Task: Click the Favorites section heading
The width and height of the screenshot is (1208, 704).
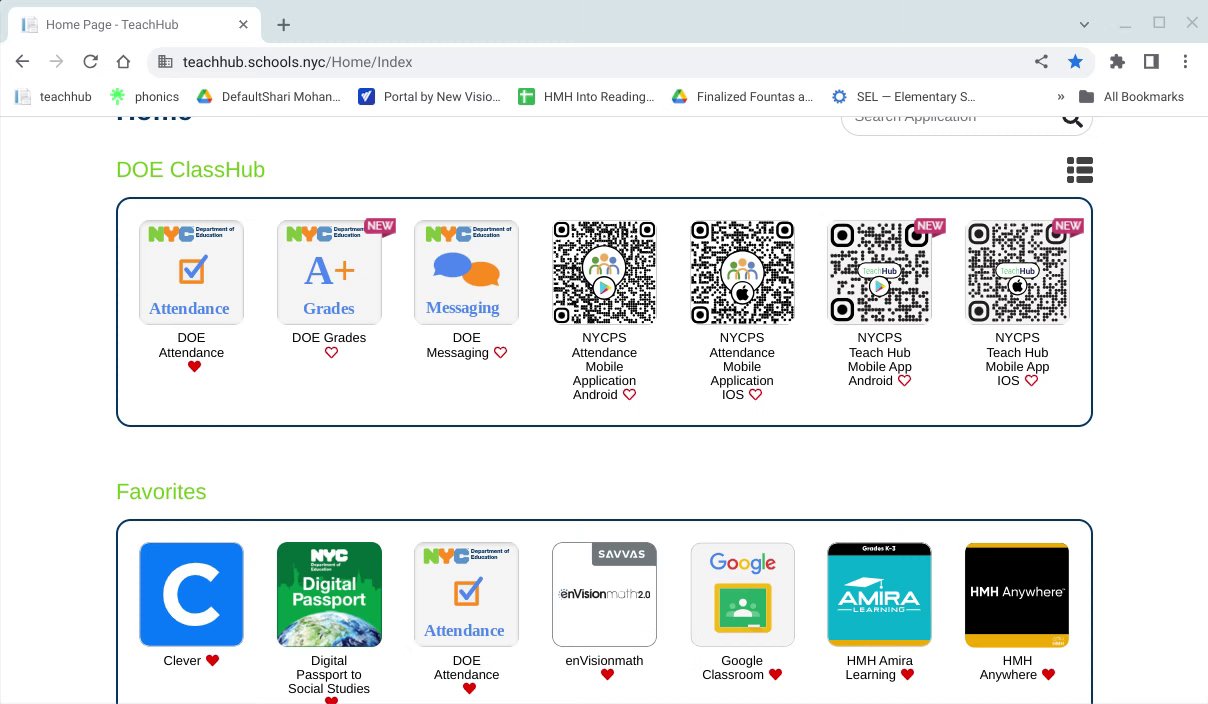Action: tap(161, 492)
